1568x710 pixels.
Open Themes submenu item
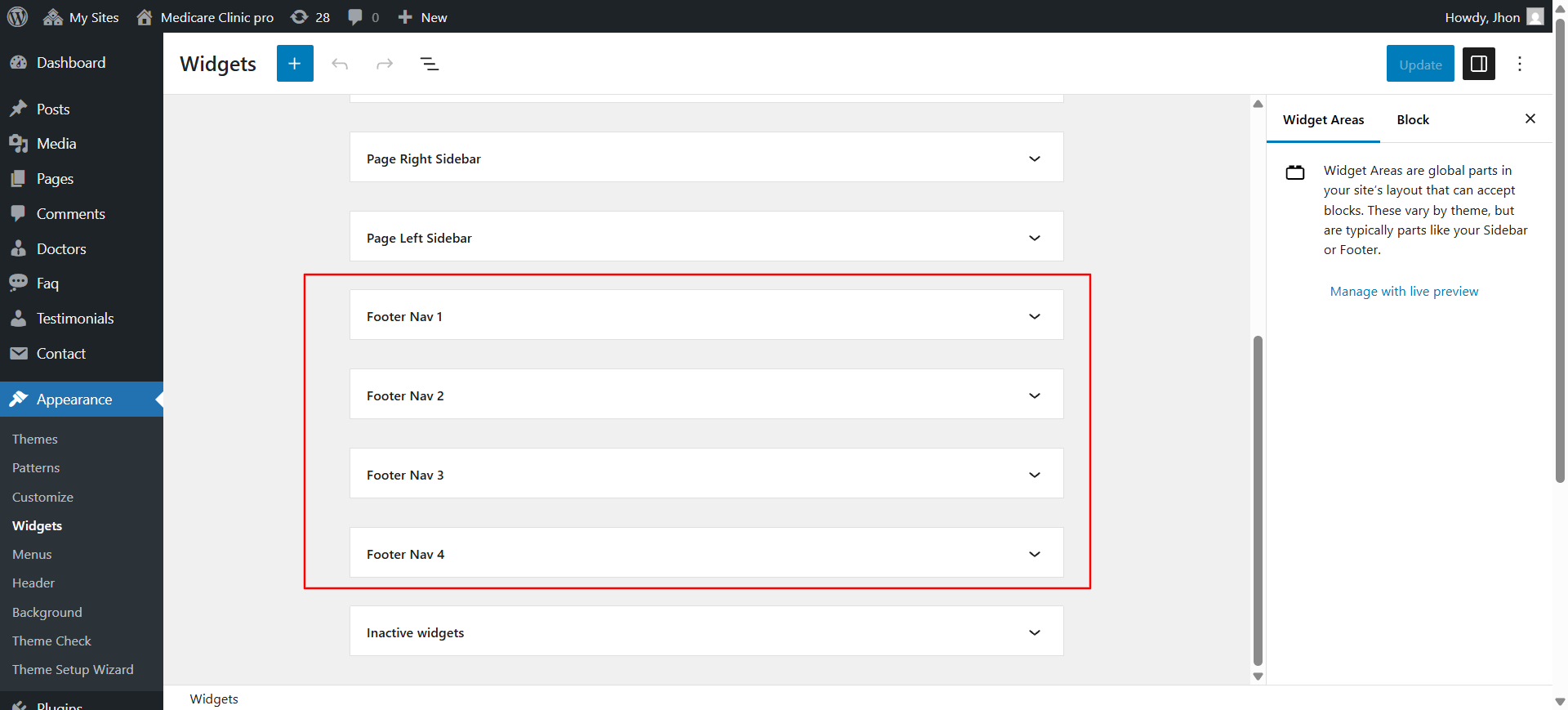[x=35, y=439]
